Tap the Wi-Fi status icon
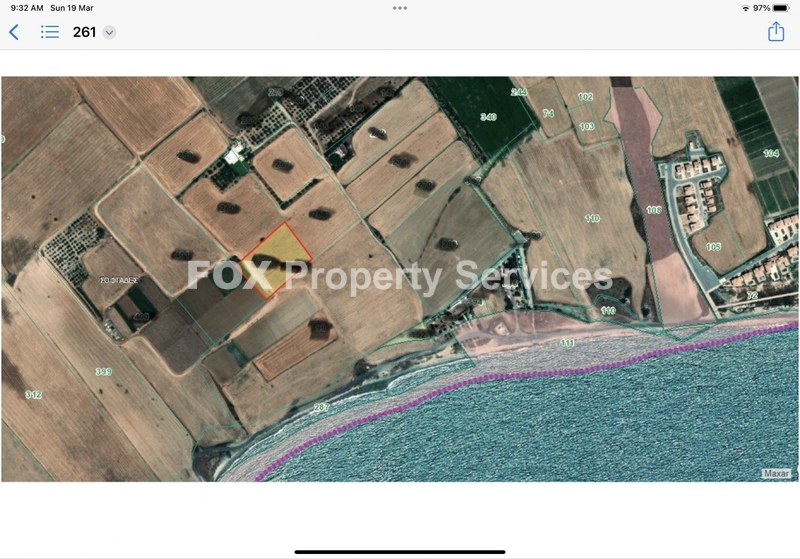The width and height of the screenshot is (800, 559). pyautogui.click(x=745, y=8)
